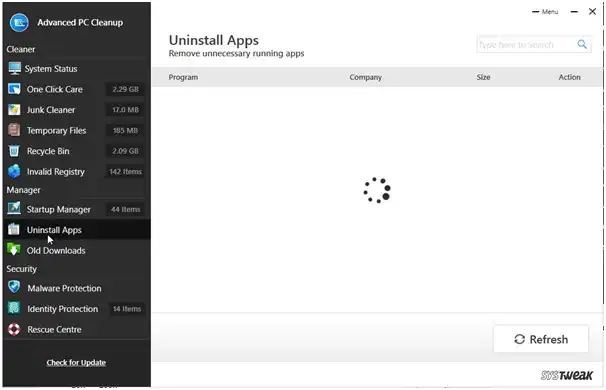Image resolution: width=606 pixels, height=390 pixels.
Task: Sort by Size column header
Action: click(x=483, y=77)
